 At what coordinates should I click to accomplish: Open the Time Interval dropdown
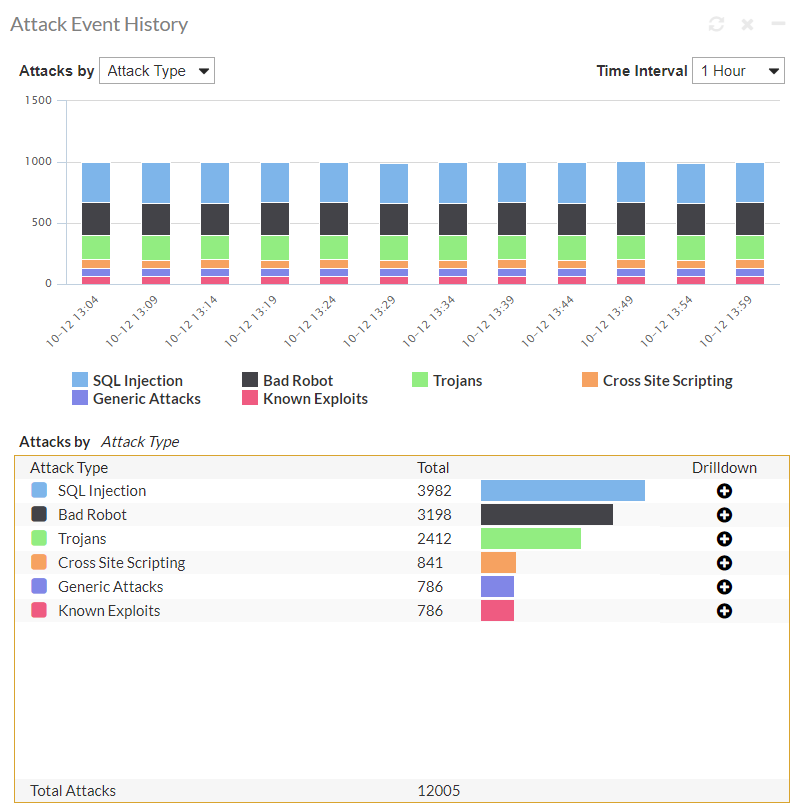click(x=738, y=71)
